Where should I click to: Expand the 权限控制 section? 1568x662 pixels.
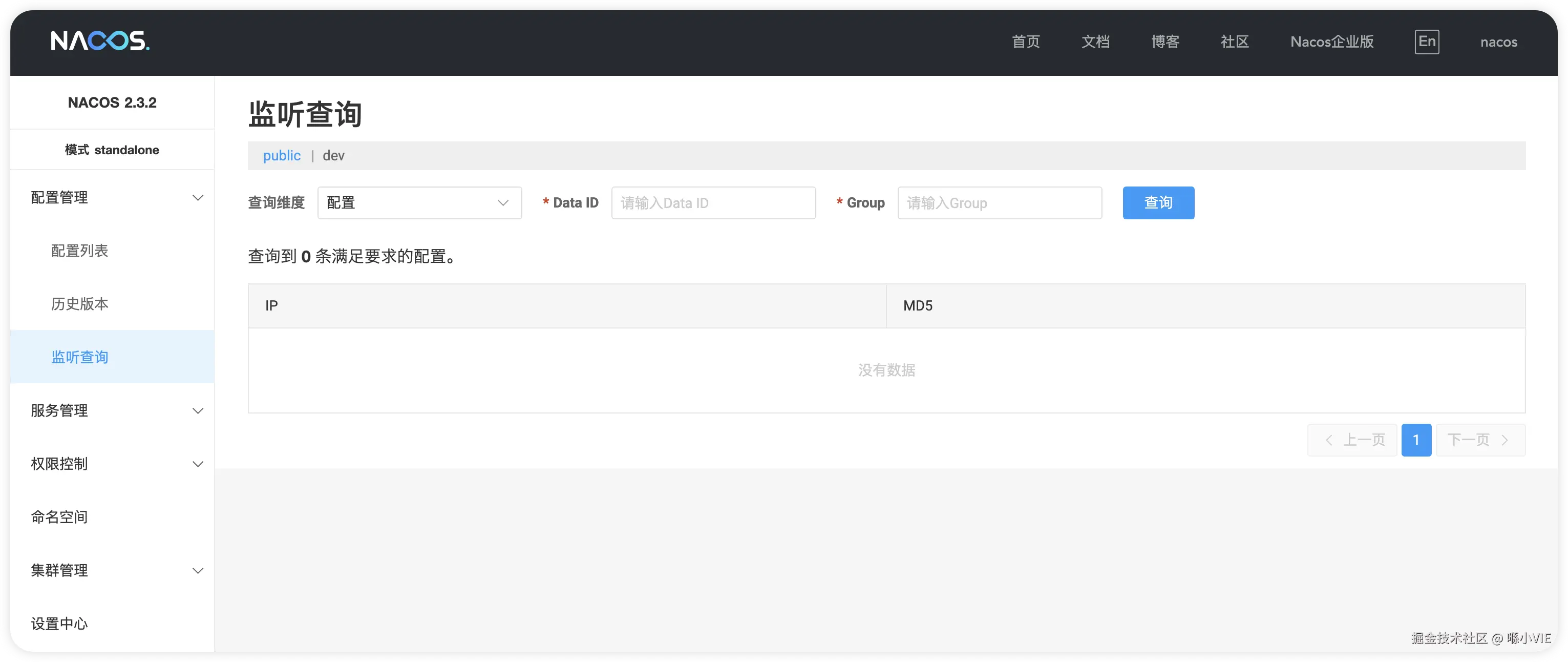tap(59, 464)
